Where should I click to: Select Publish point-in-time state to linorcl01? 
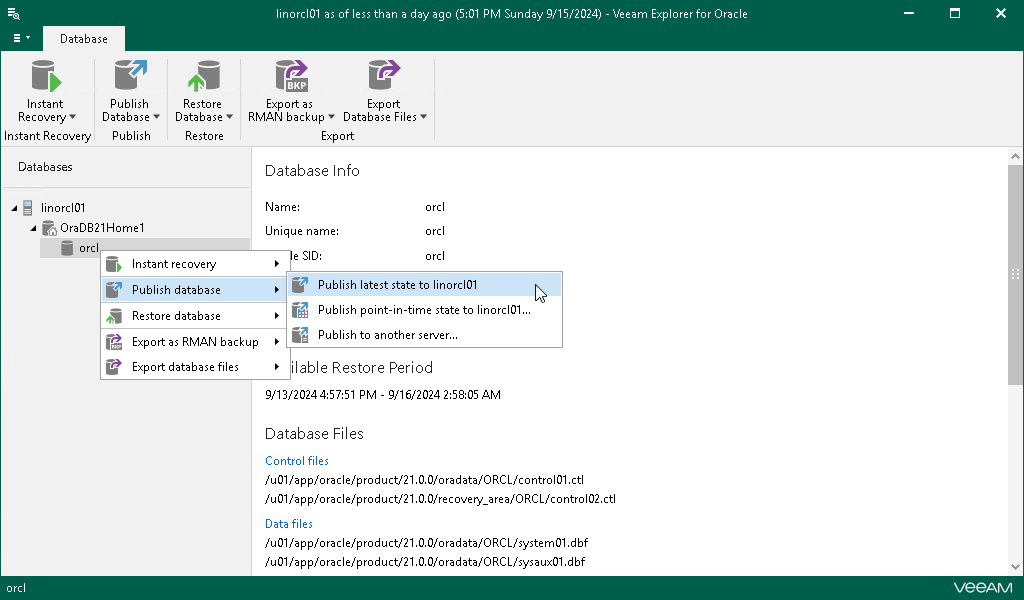pyautogui.click(x=424, y=310)
